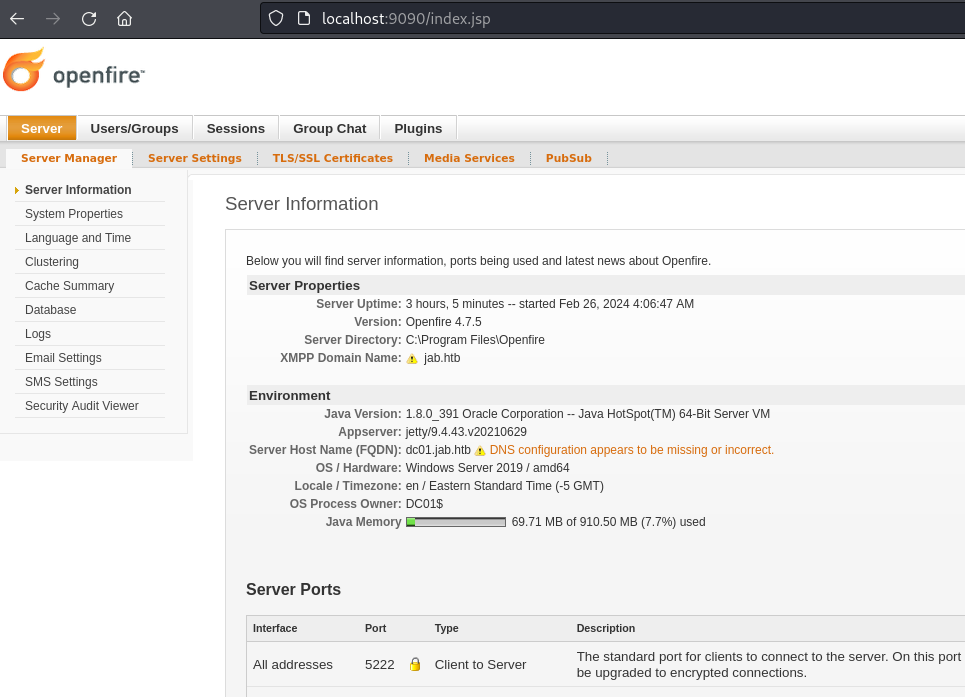This screenshot has height=697, width=965.
Task: Click the arrow beside Server Information
Action: pyautogui.click(x=17, y=191)
